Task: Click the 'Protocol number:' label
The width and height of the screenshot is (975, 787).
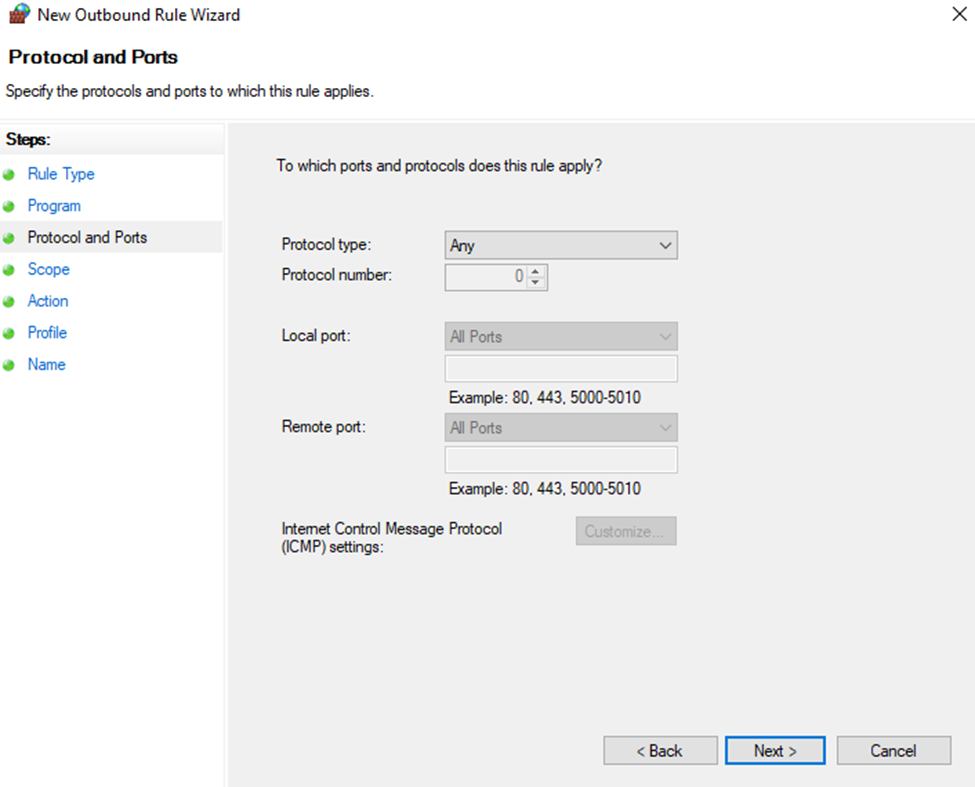Action: 336,275
